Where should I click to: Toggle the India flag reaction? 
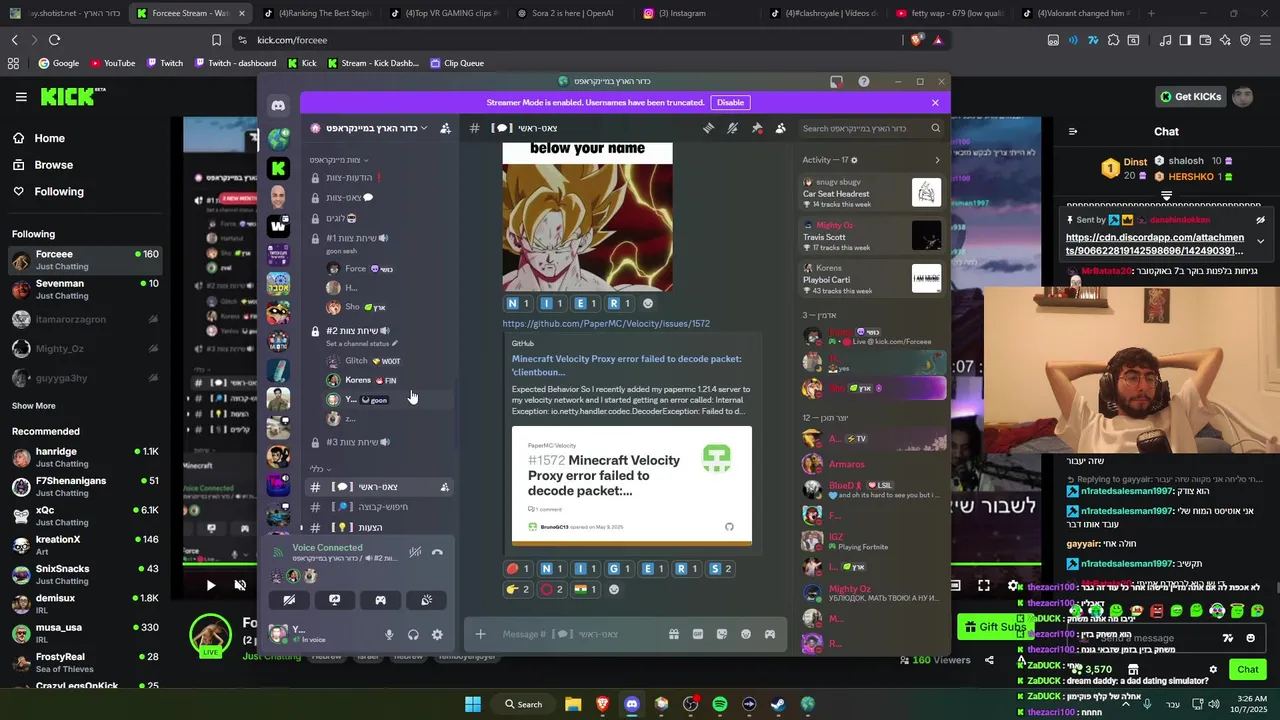[x=585, y=589]
